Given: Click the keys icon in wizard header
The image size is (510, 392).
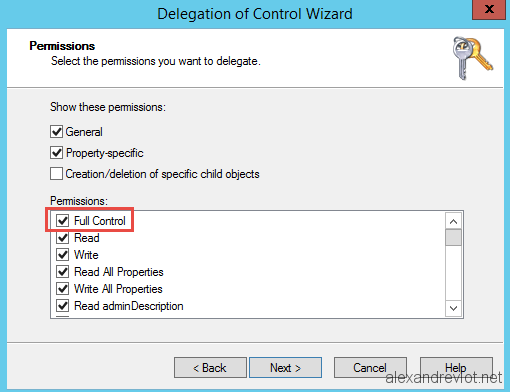Looking at the screenshot, I should point(472,58).
